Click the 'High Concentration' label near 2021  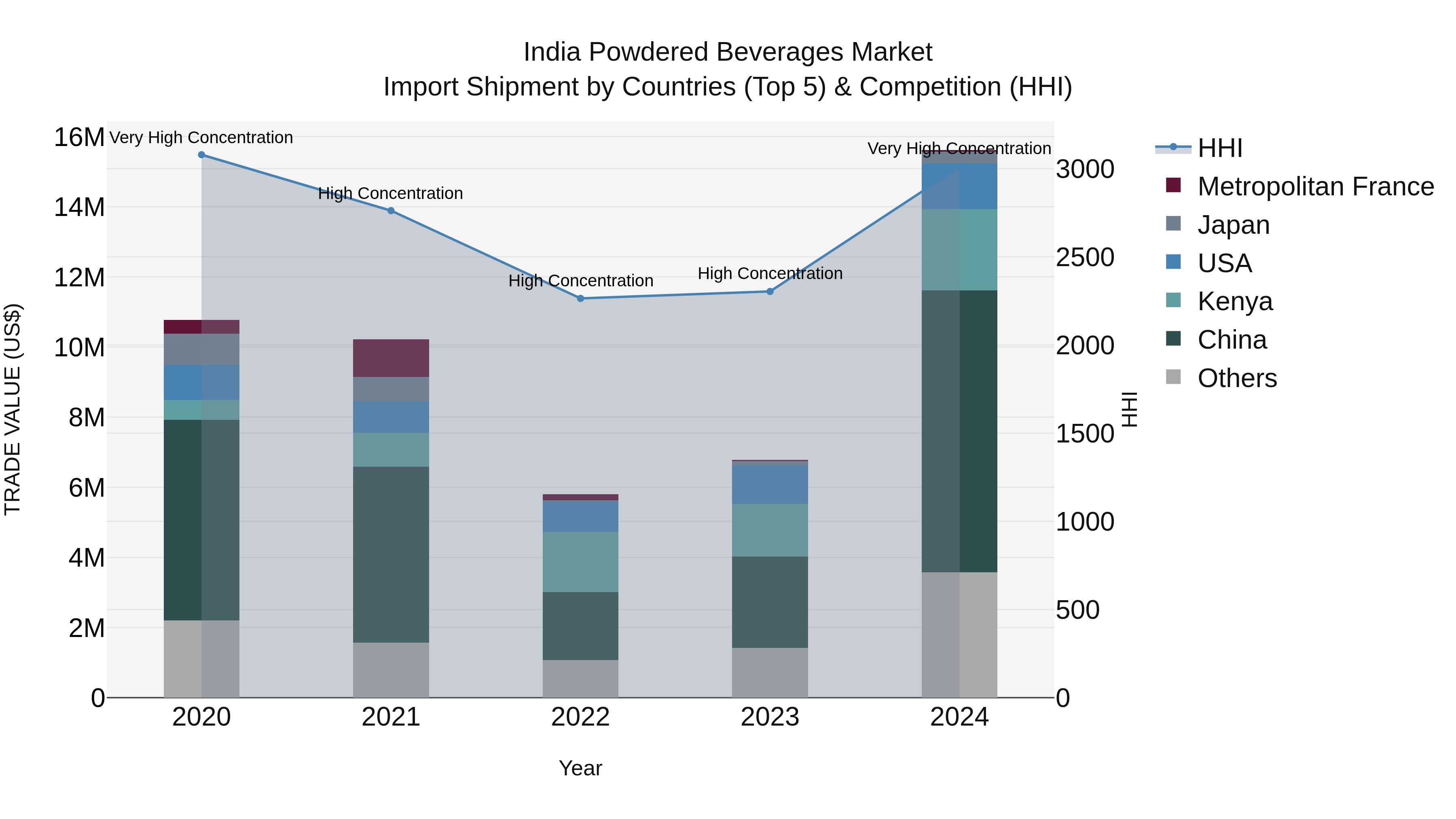click(x=391, y=193)
